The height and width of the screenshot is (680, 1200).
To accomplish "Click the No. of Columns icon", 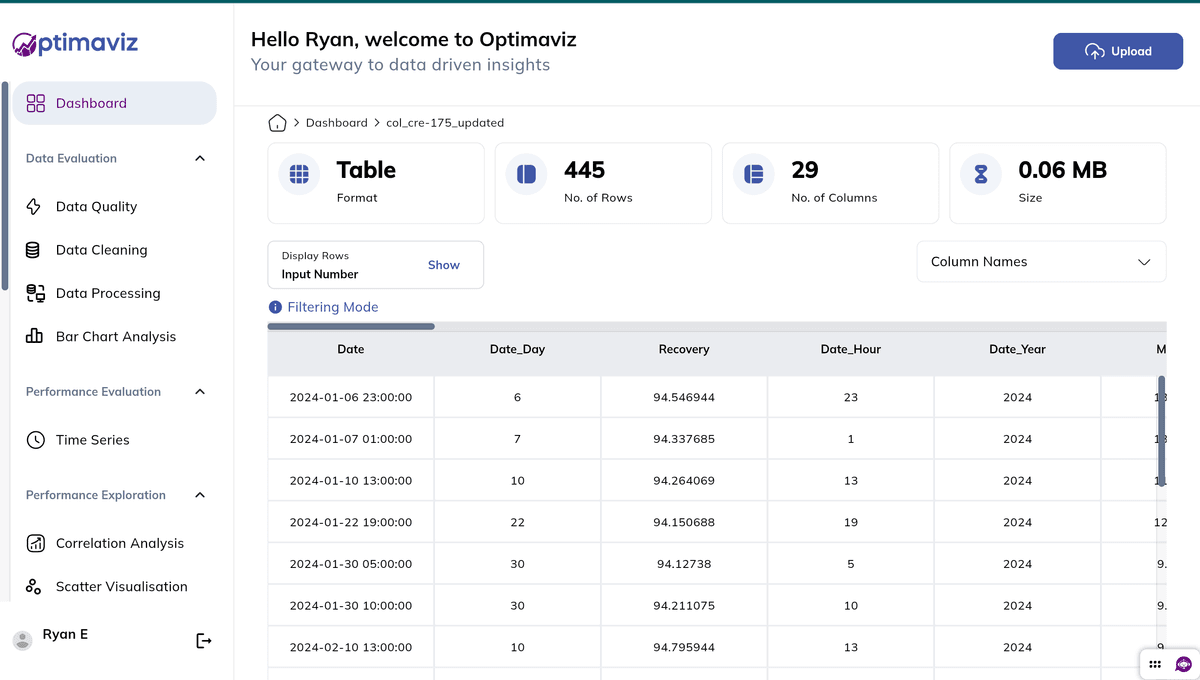I will pyautogui.click(x=753, y=174).
